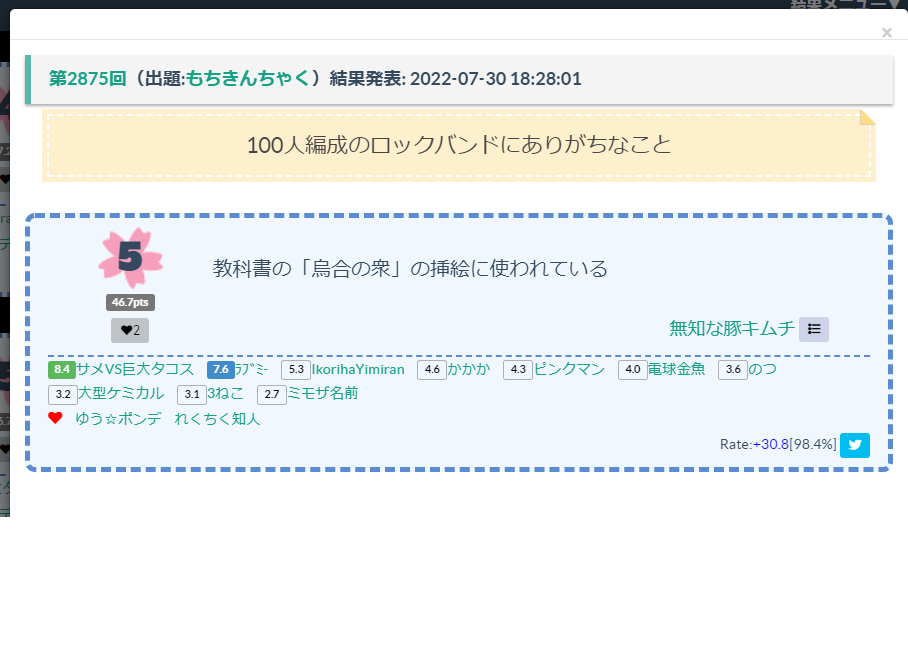Click the blue 7.6 score badge
This screenshot has height=648, width=908.
point(221,369)
